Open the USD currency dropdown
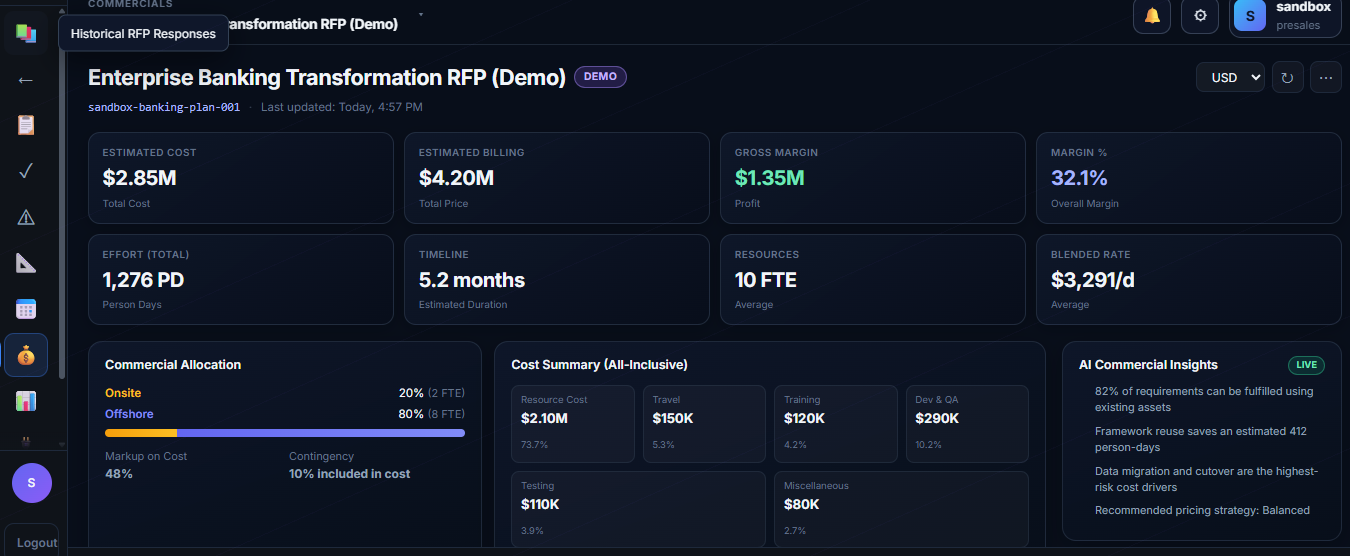Screen dimensions: 1350x556 click(x=1230, y=77)
